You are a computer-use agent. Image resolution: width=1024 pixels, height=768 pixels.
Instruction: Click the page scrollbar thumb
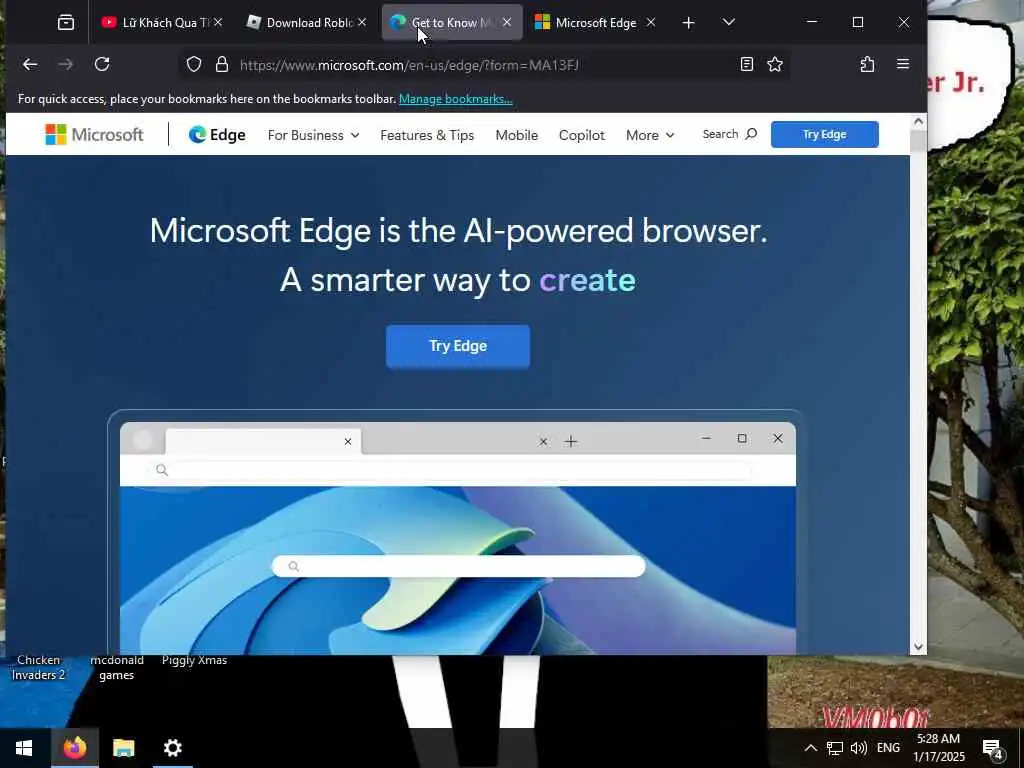pyautogui.click(x=918, y=141)
